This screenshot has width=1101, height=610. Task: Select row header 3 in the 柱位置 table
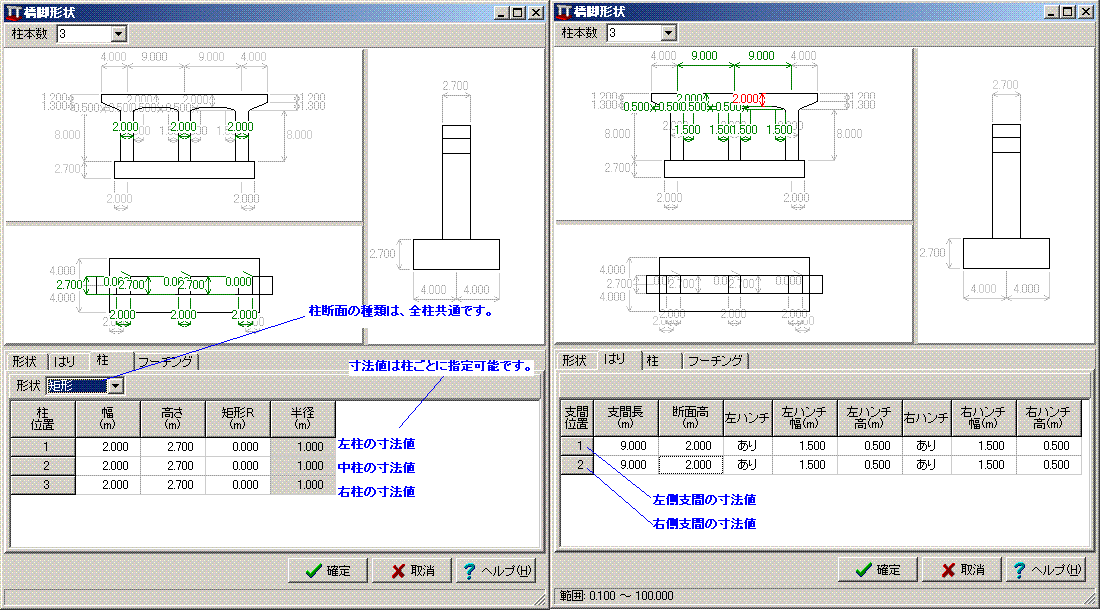pyautogui.click(x=42, y=485)
